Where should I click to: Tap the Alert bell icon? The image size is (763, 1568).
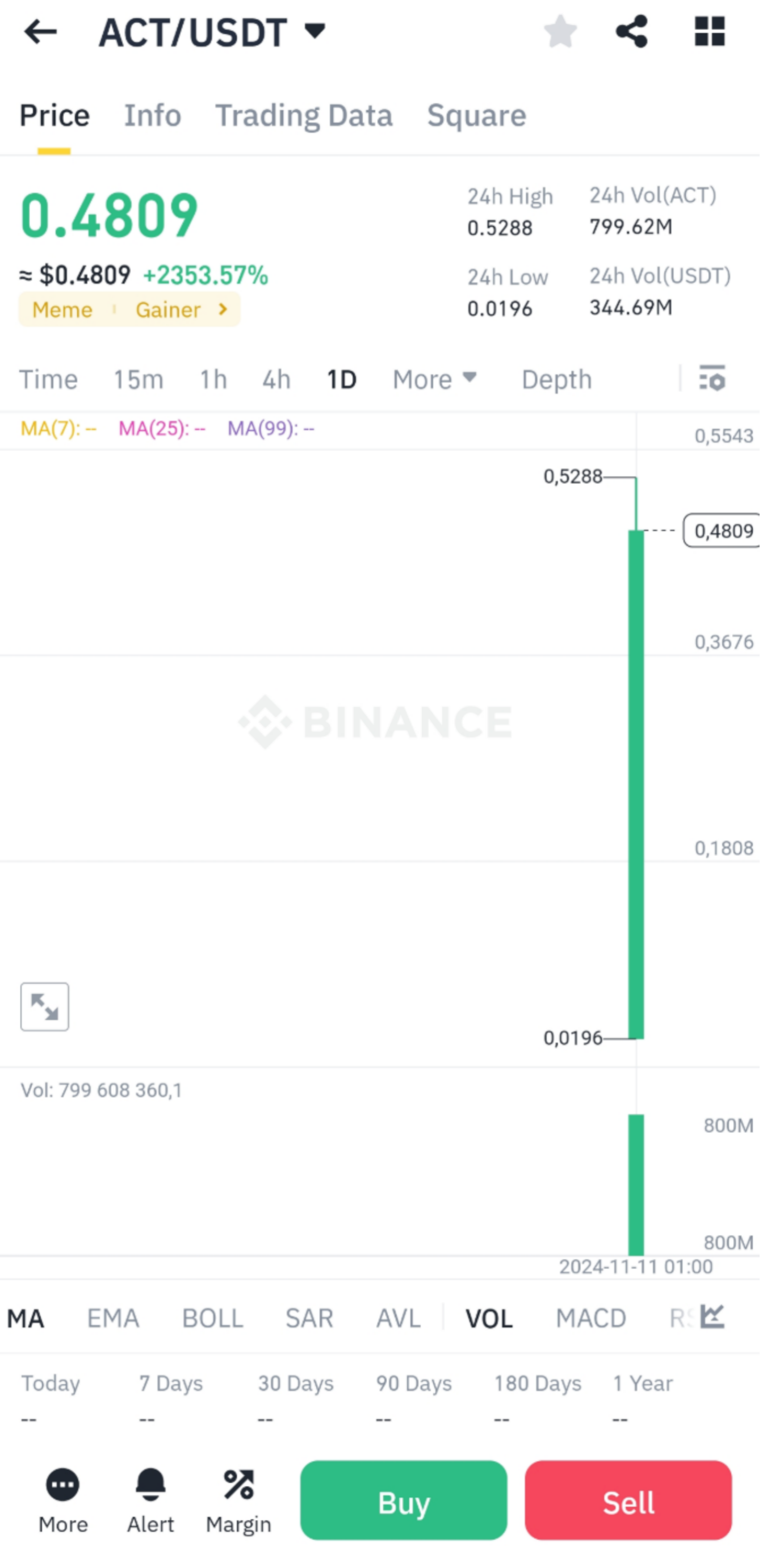(150, 1485)
